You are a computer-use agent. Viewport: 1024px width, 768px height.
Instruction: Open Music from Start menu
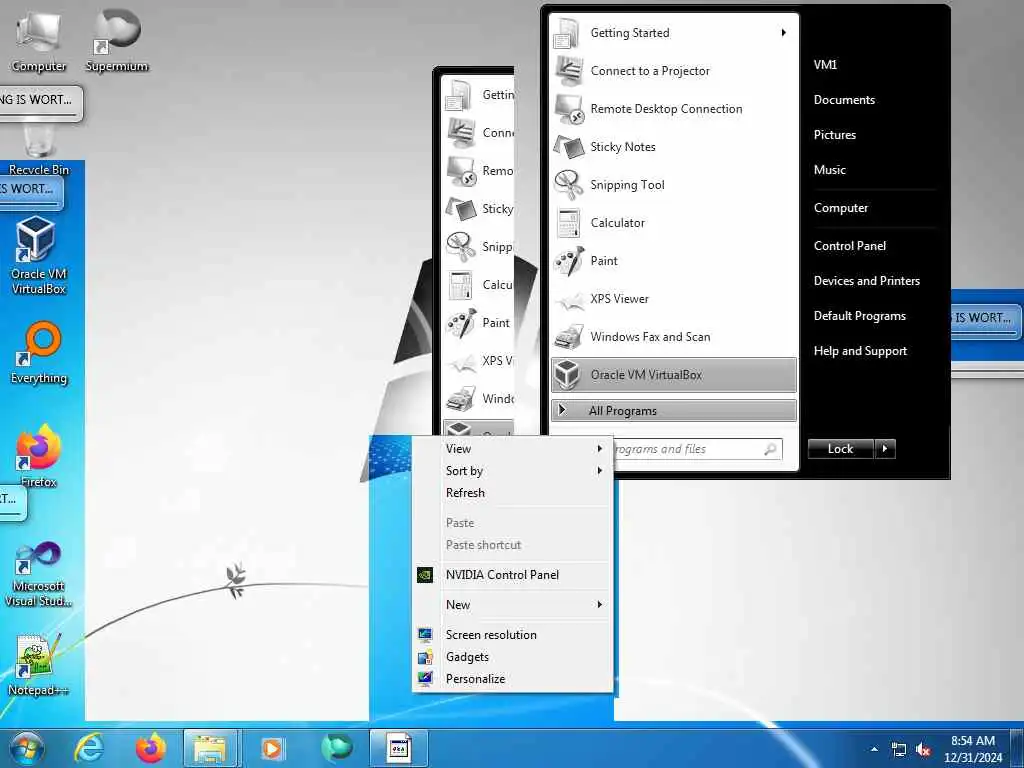pyautogui.click(x=829, y=170)
